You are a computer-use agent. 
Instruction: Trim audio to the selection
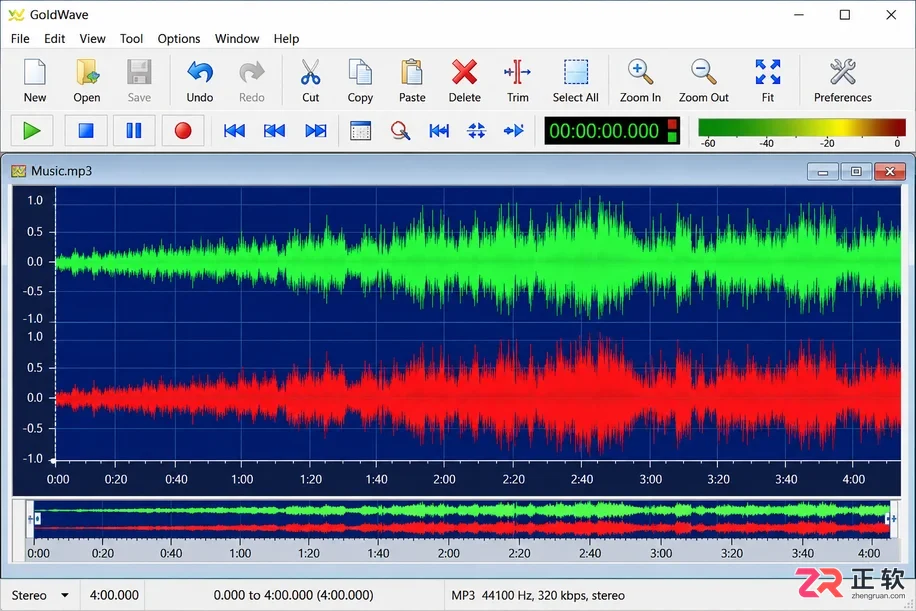pos(518,81)
